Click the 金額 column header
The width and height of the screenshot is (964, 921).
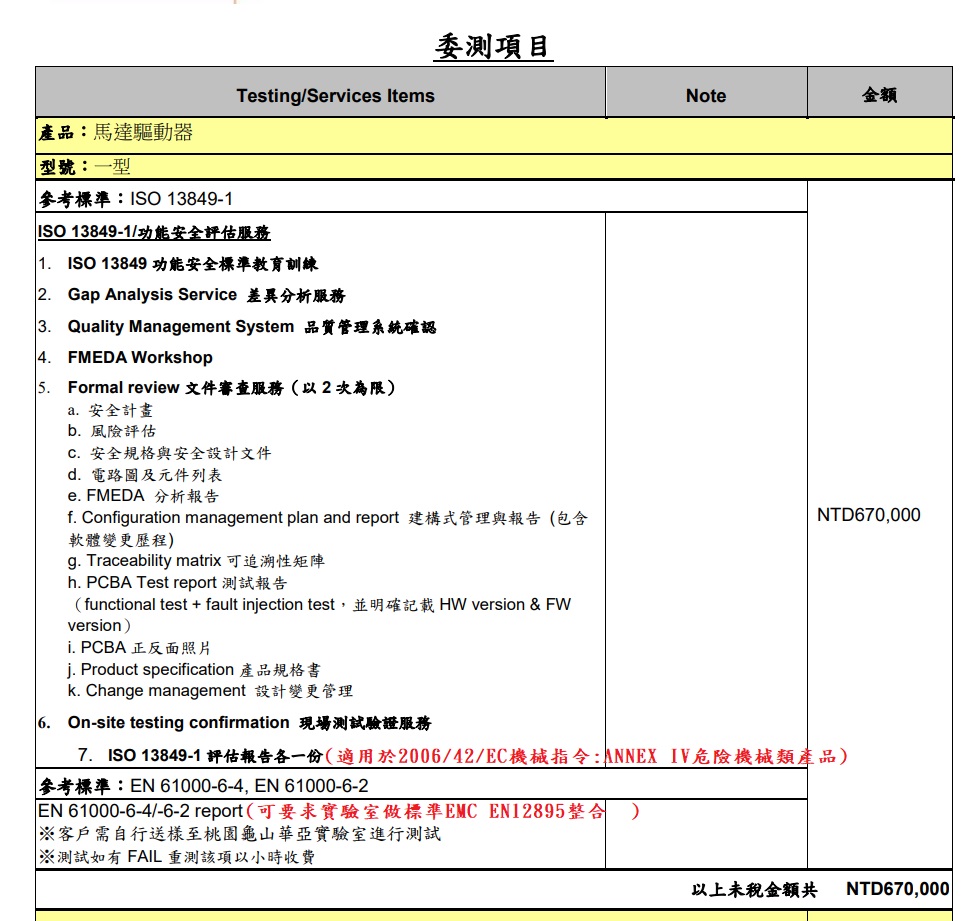coord(879,96)
